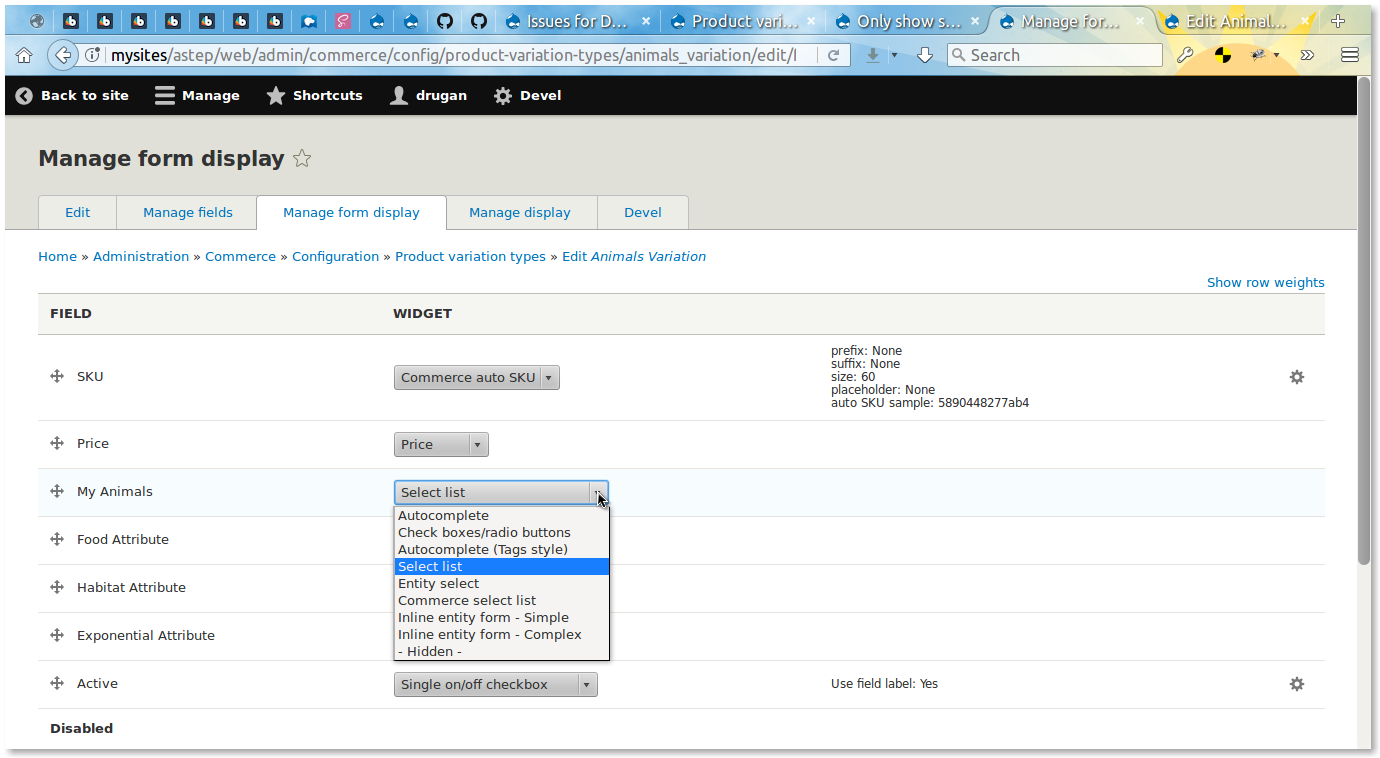Screen dimensions: 1380x758
Task: Click the Price row drag handle
Action: [57, 443]
